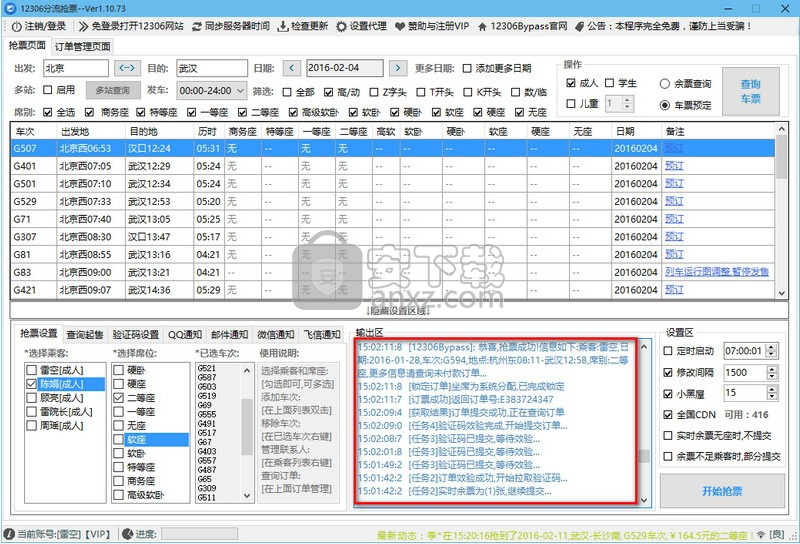Decrease 修改间隔 value

[772, 377]
